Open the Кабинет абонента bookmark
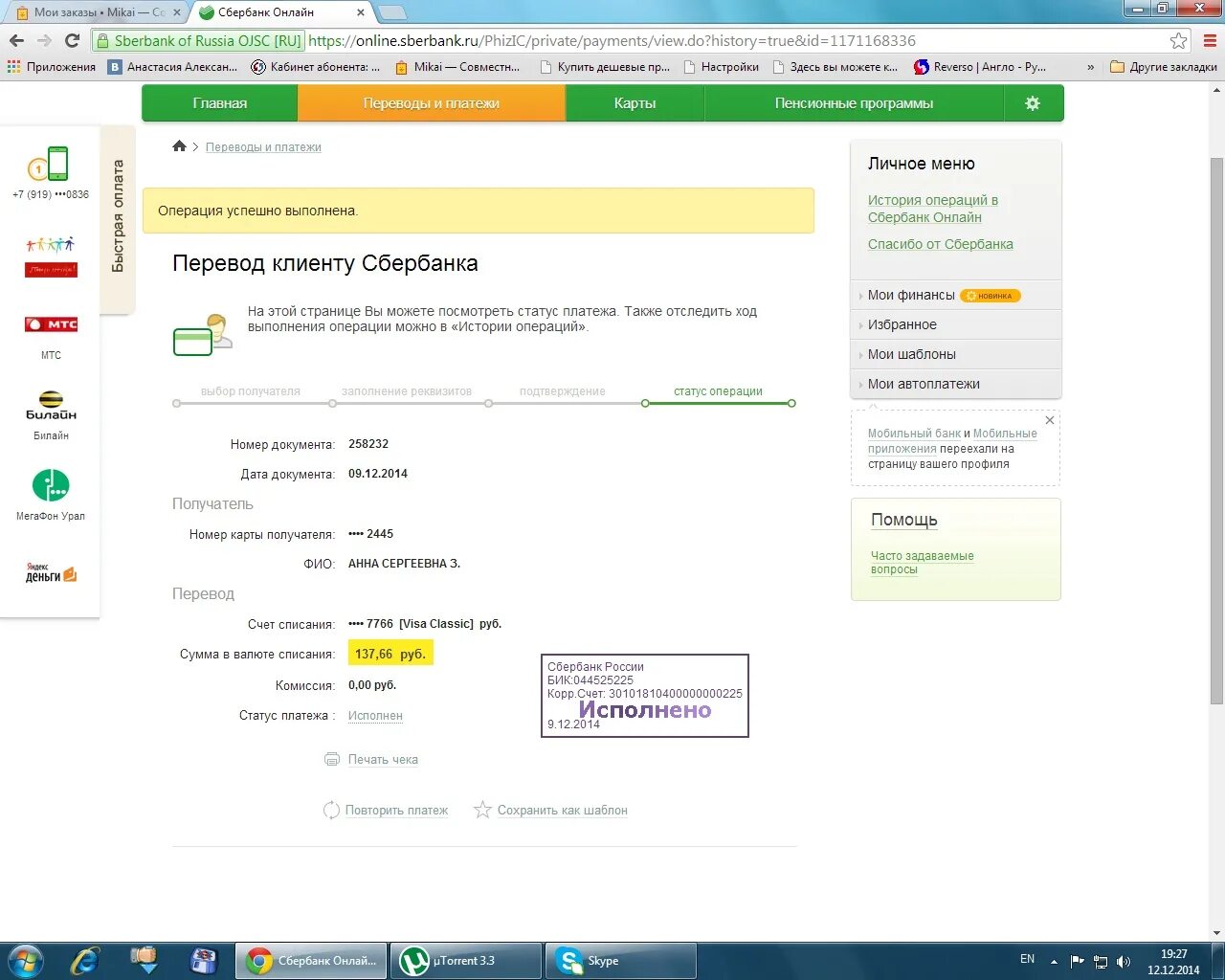The height and width of the screenshot is (980, 1225). pos(316,67)
